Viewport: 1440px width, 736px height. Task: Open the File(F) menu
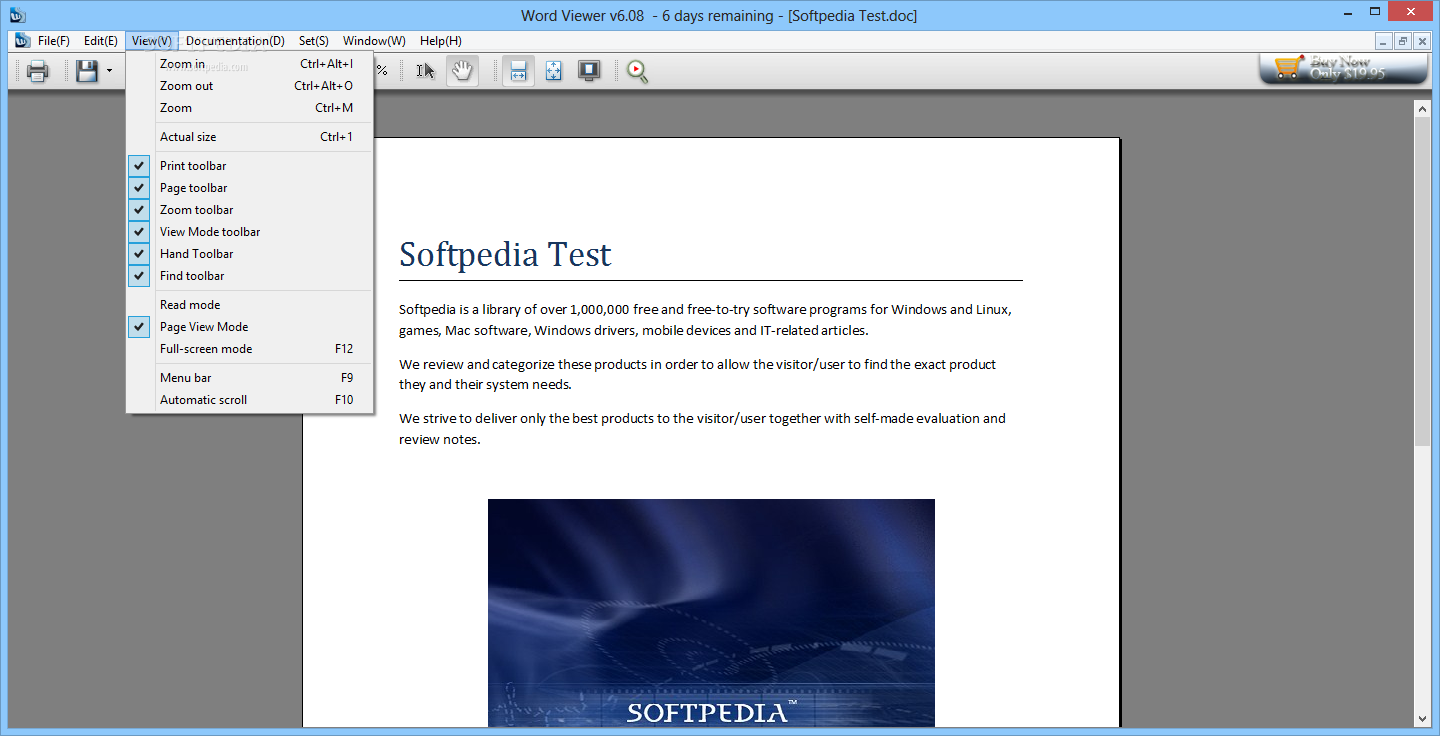point(54,41)
